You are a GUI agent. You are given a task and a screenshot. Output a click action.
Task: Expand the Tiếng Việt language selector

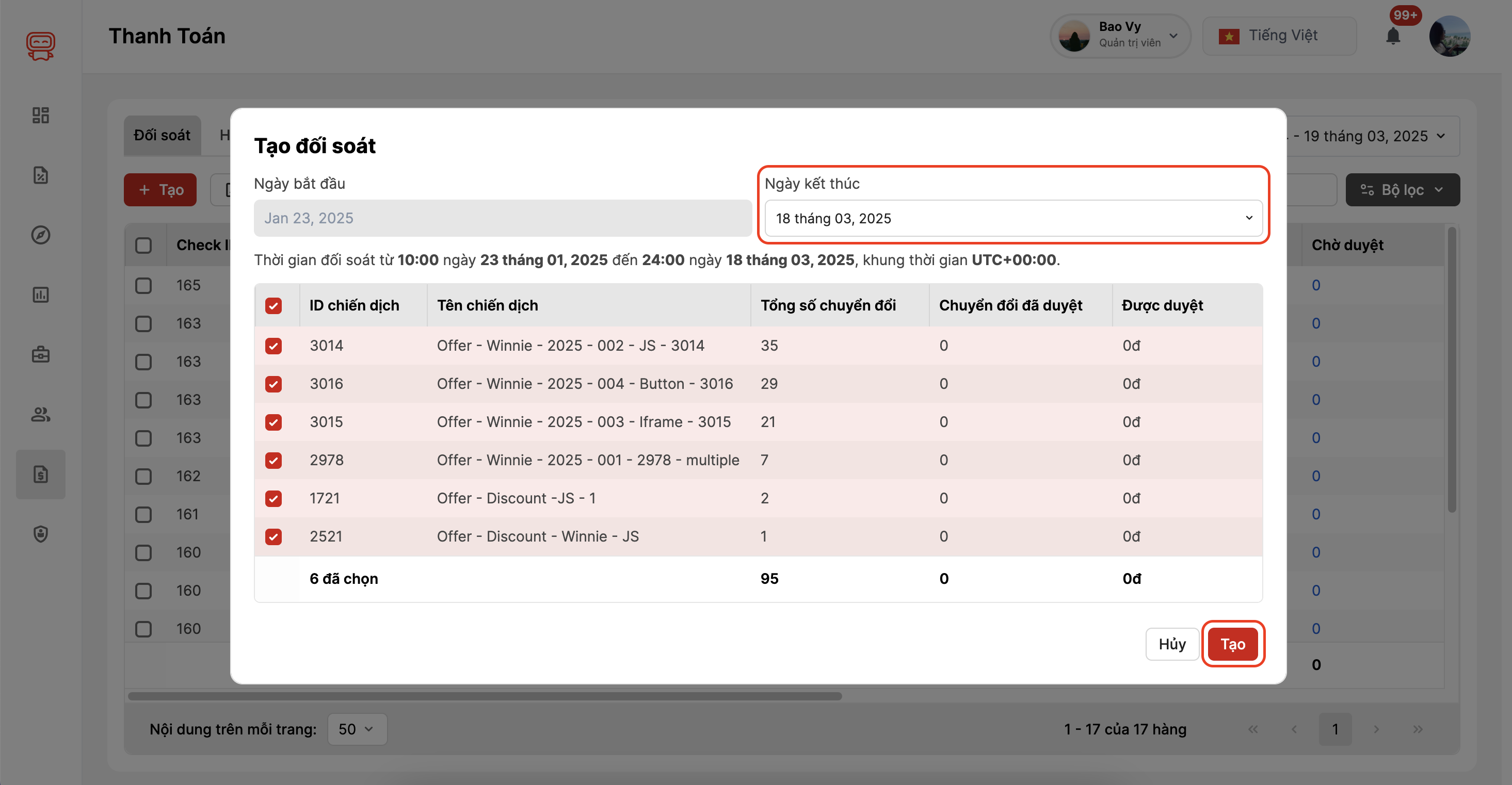(1280, 36)
